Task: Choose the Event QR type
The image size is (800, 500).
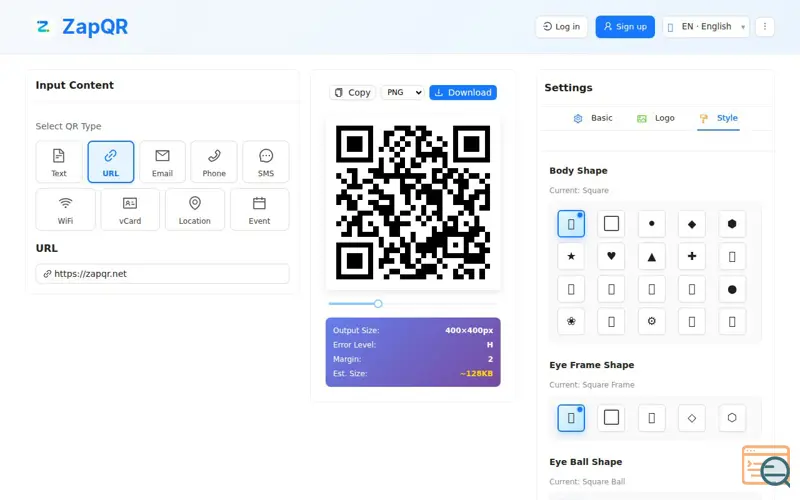Action: 259,210
